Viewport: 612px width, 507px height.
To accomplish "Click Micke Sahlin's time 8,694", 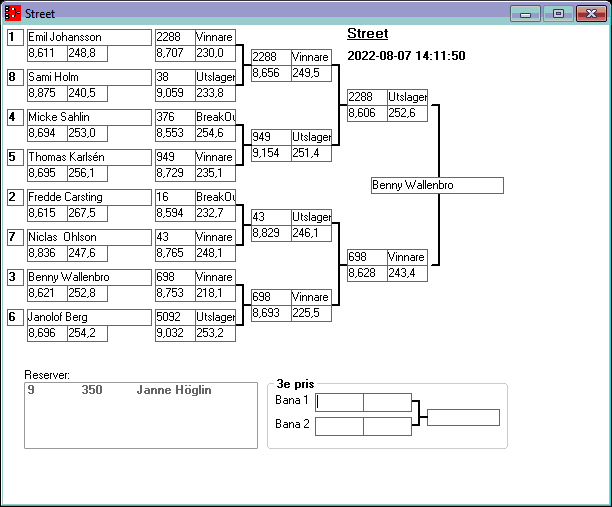I will click(47, 133).
